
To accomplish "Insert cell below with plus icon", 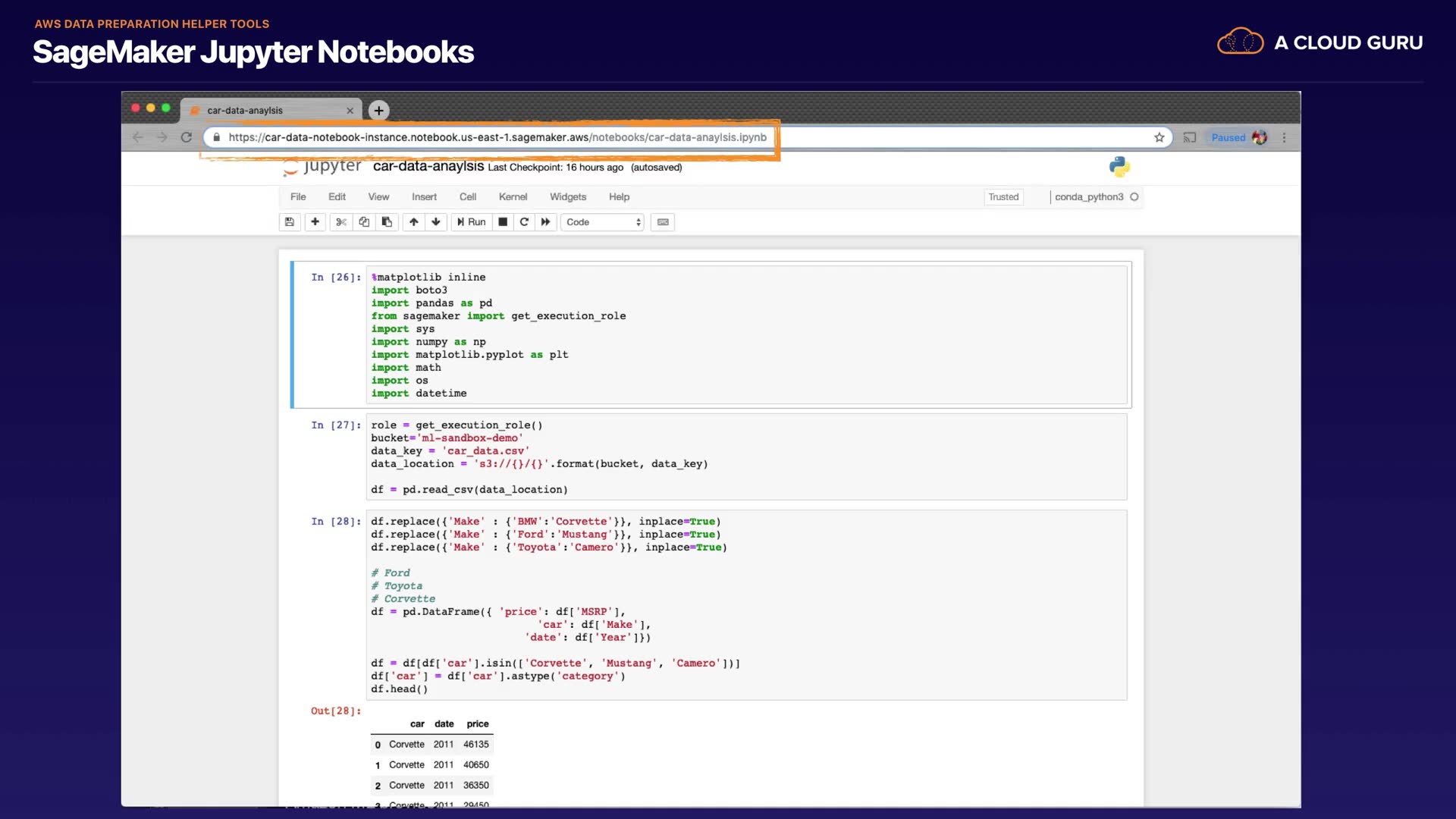I will [315, 222].
